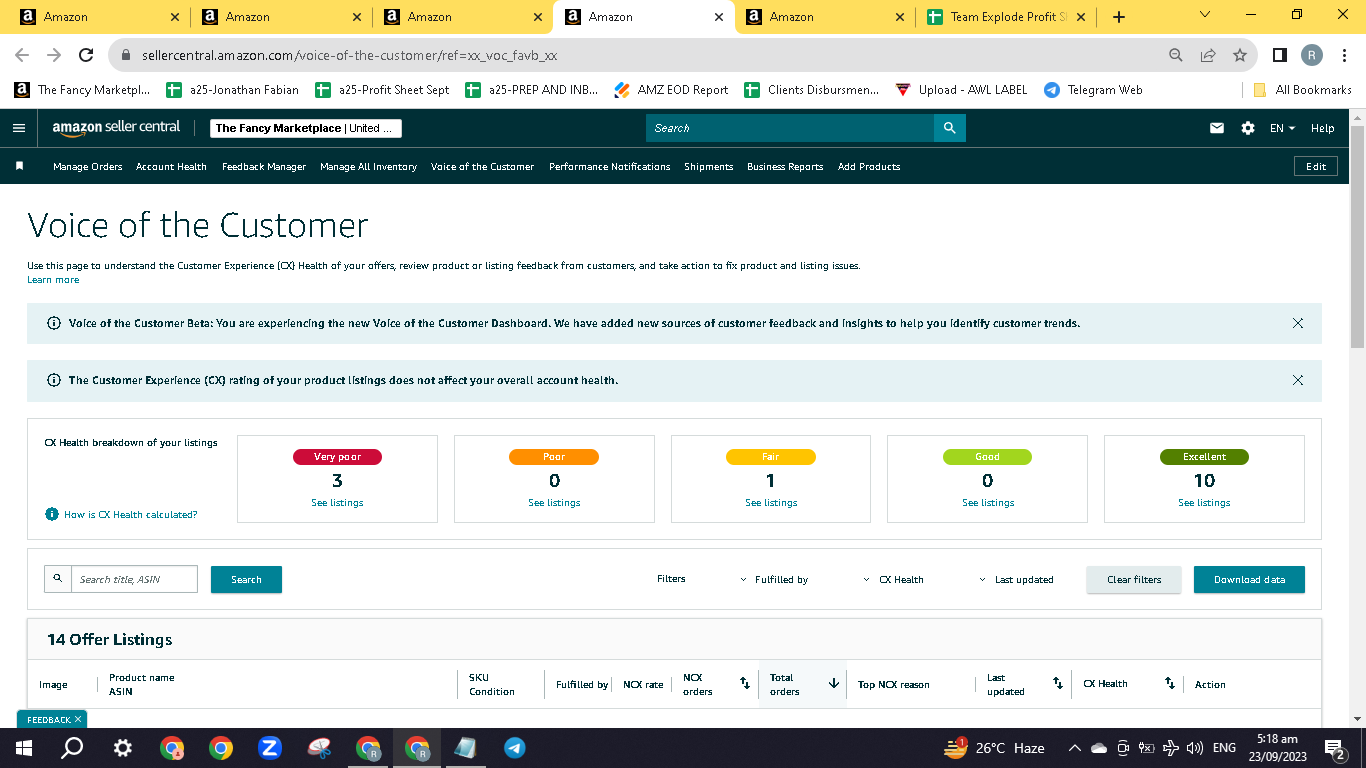This screenshot has width=1366, height=768.
Task: Open Windows Settings gear in taskbar
Action: click(x=122, y=748)
